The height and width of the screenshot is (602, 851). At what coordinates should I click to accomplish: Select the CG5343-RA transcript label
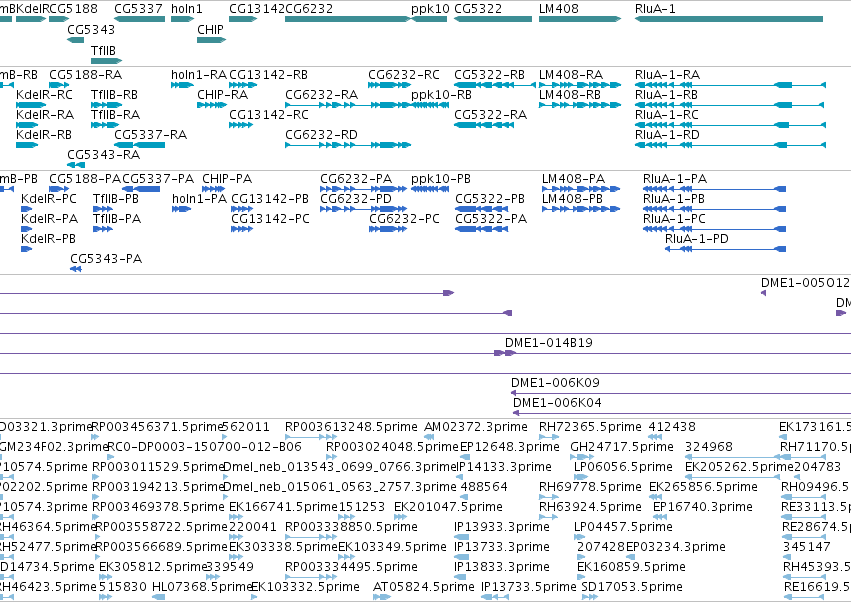[x=103, y=155]
